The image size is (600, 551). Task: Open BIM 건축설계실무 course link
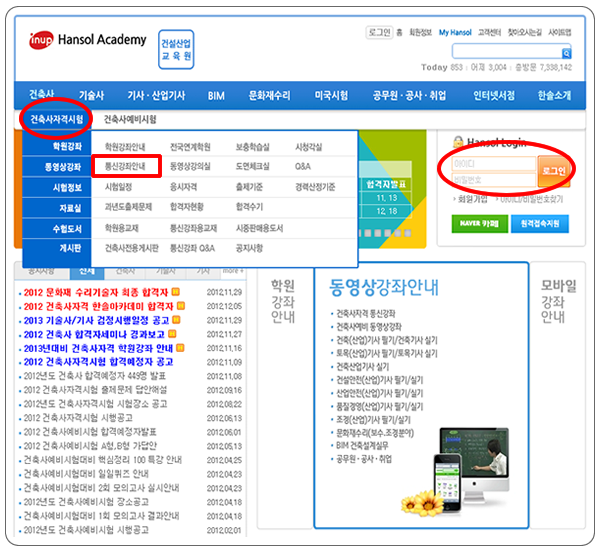click(362, 446)
